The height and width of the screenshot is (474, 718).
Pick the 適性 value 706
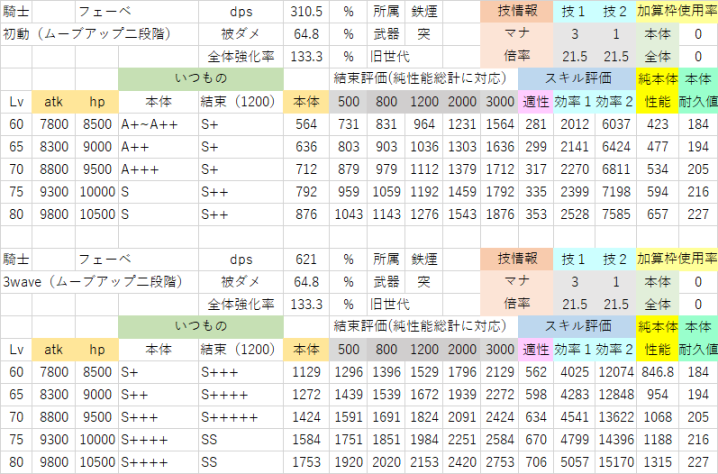[536, 462]
